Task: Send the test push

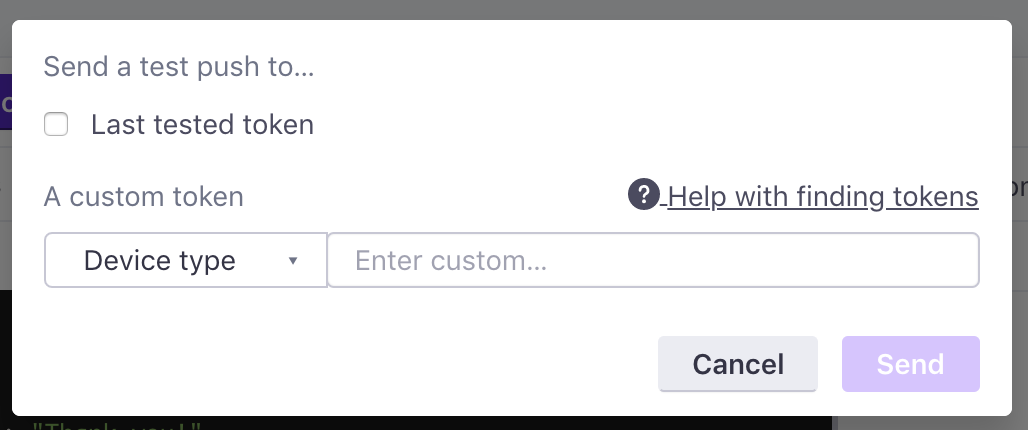Action: 911,364
